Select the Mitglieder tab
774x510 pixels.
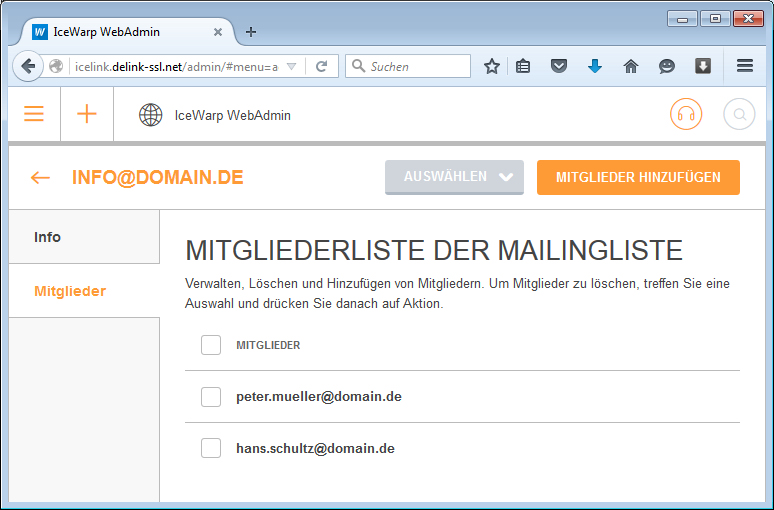click(84, 291)
